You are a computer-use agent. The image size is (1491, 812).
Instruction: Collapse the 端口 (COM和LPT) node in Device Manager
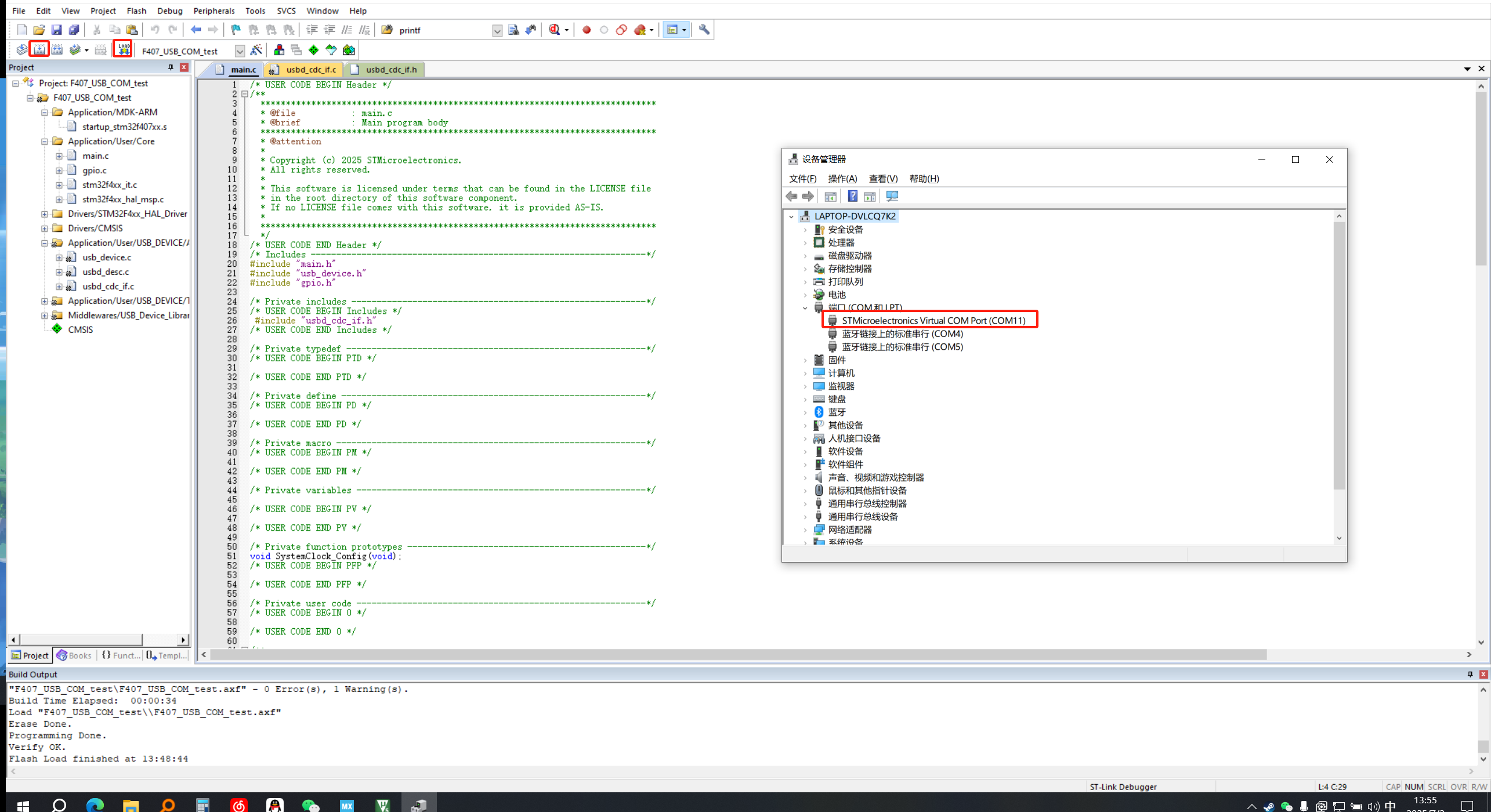tap(805, 307)
